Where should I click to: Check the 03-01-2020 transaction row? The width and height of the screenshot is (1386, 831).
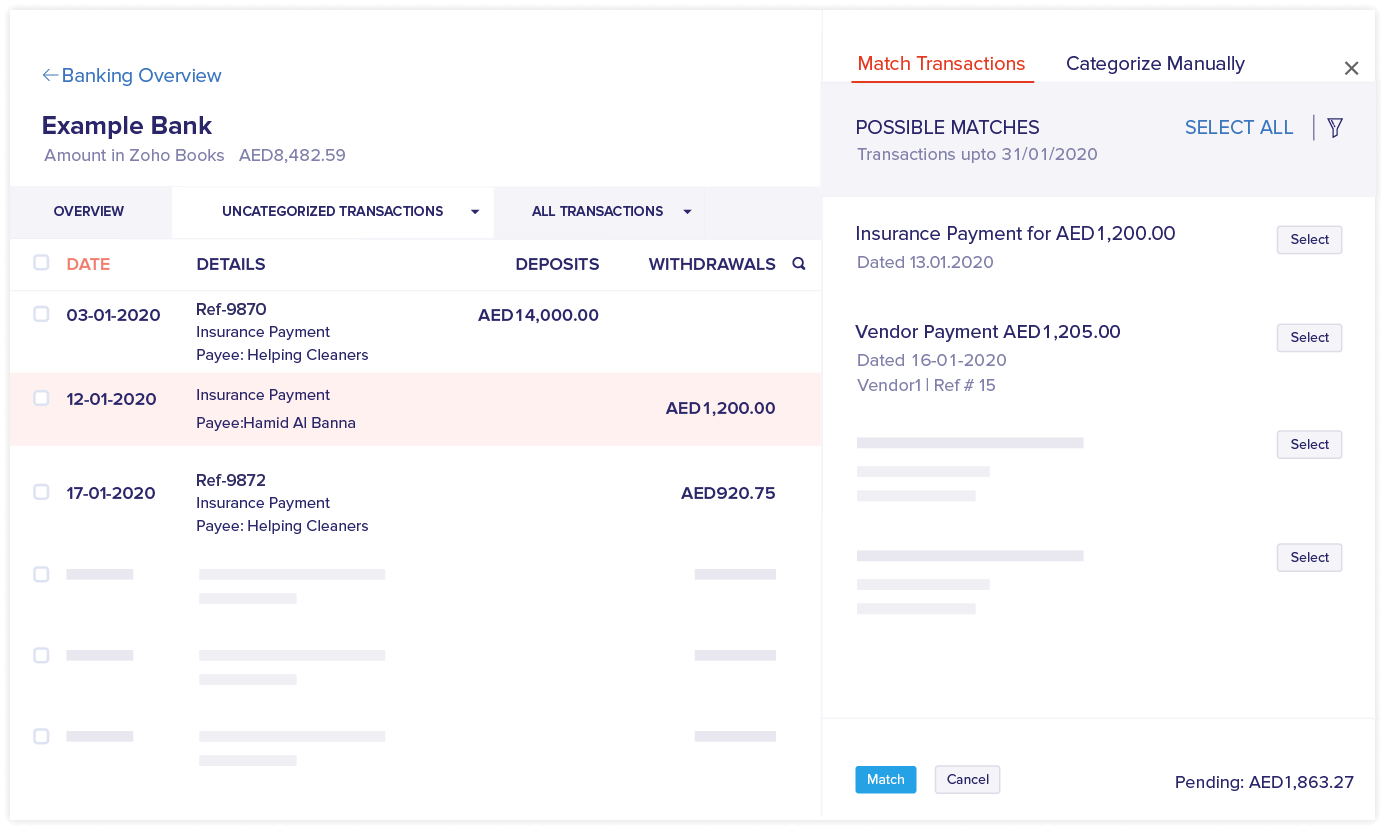[41, 314]
